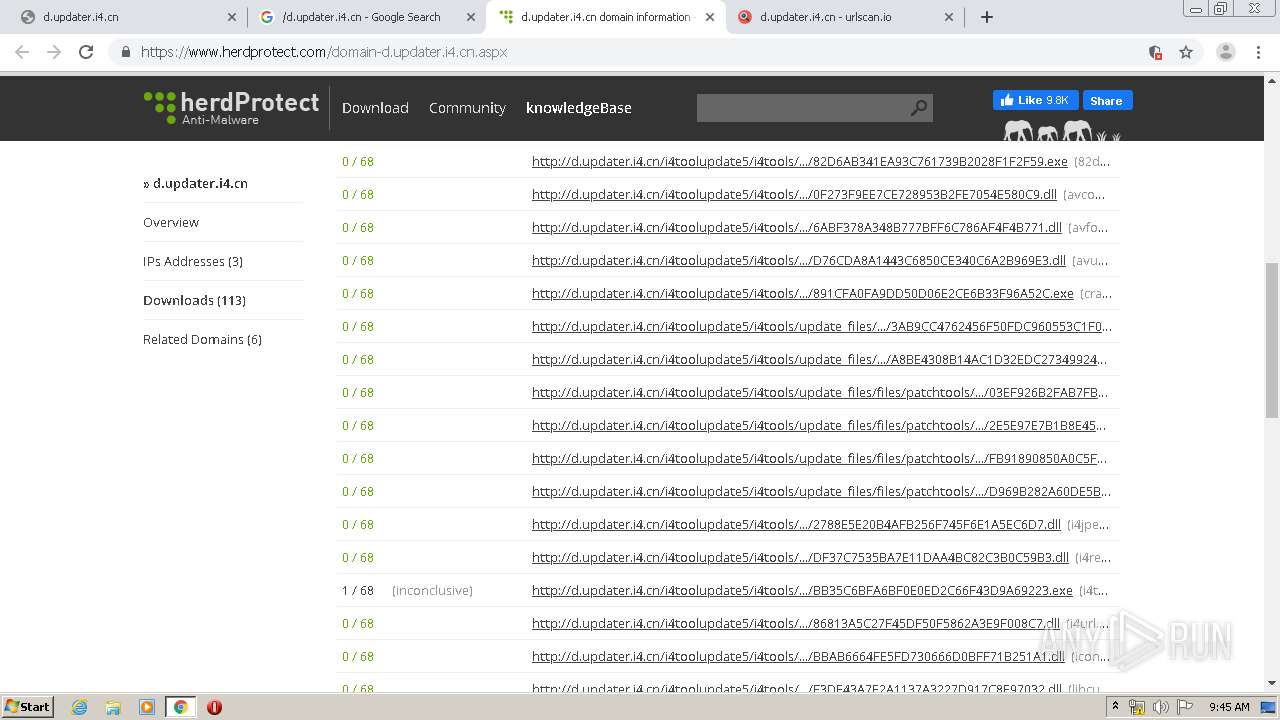
Task: Open update_files link with A8BE4308B14AC1D32EDC27349924
Action: pyautogui.click(x=820, y=359)
